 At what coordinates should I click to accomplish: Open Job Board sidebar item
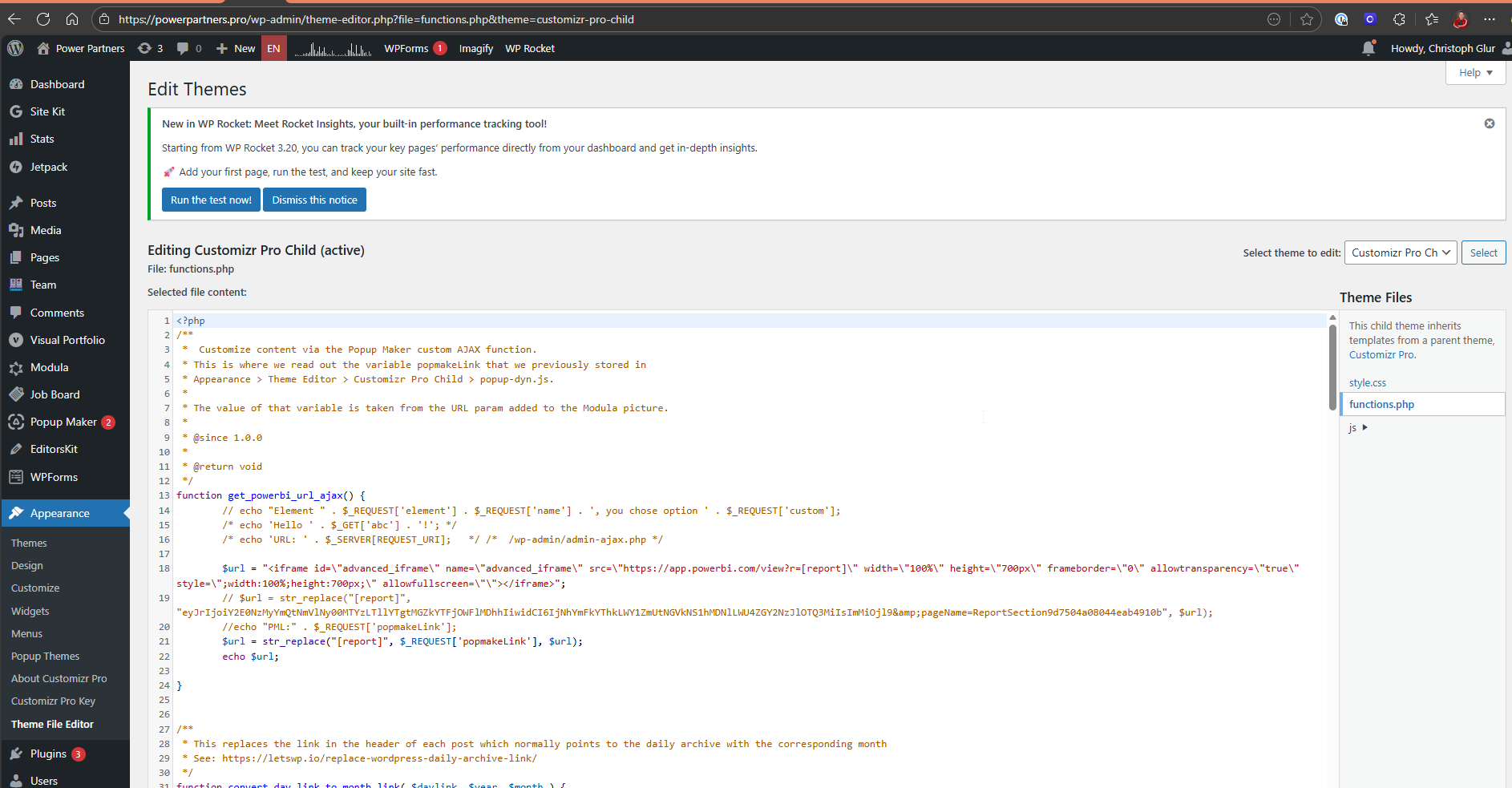(65, 394)
